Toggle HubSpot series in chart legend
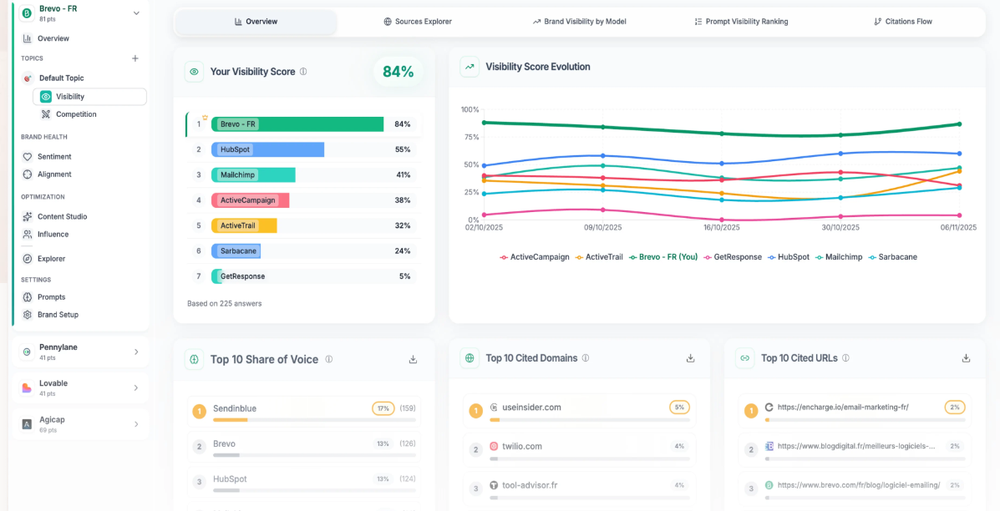1000x511 pixels. tap(788, 256)
